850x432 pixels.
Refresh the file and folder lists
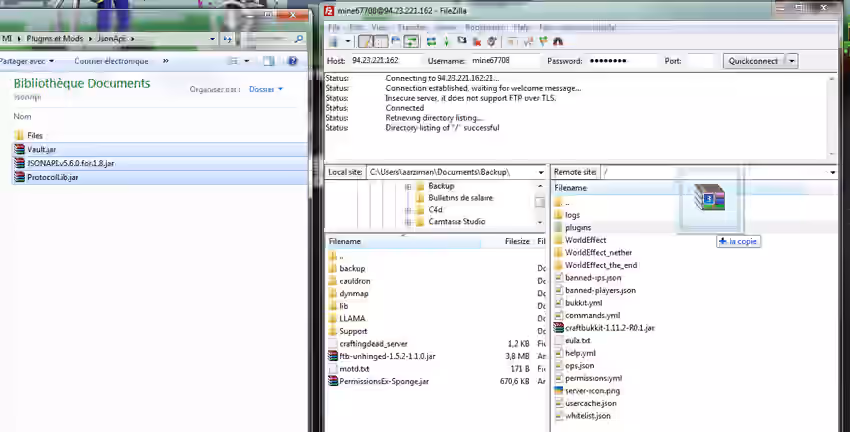(x=432, y=42)
